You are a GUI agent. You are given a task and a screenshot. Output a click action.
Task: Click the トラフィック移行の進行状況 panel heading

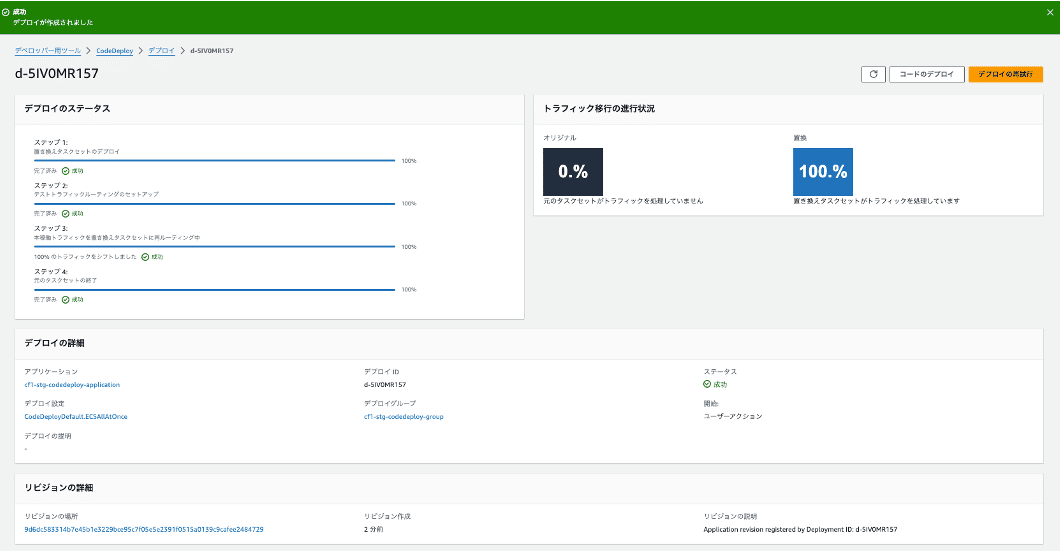pos(599,108)
